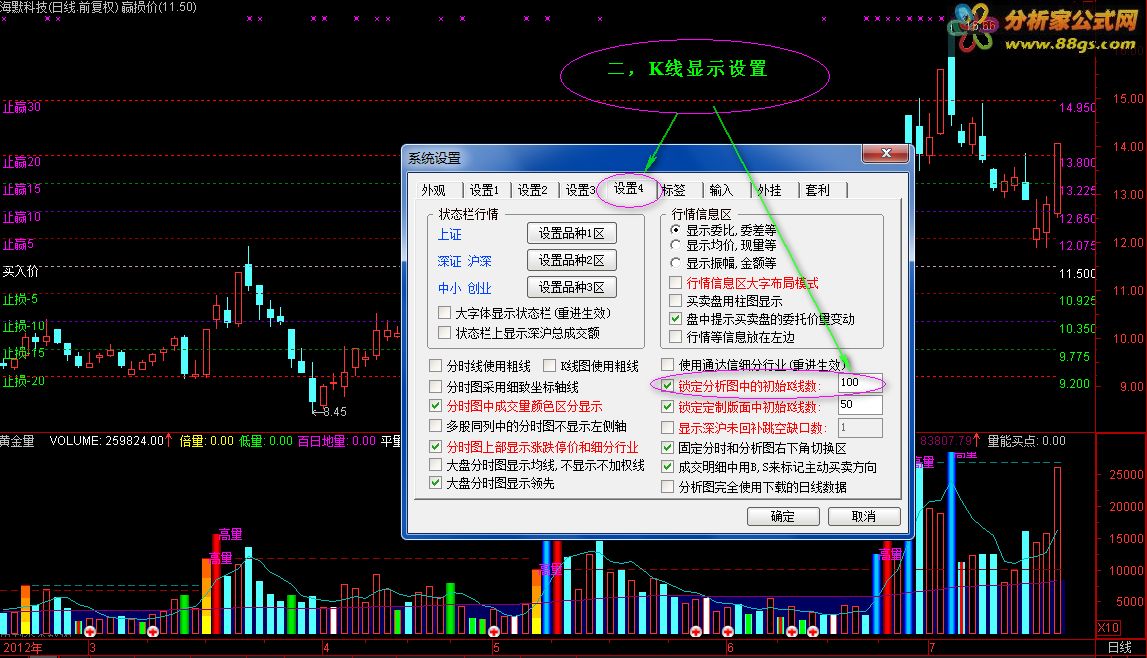The image size is (1147, 658).
Task: Open the 设置2 tab
Action: point(533,190)
